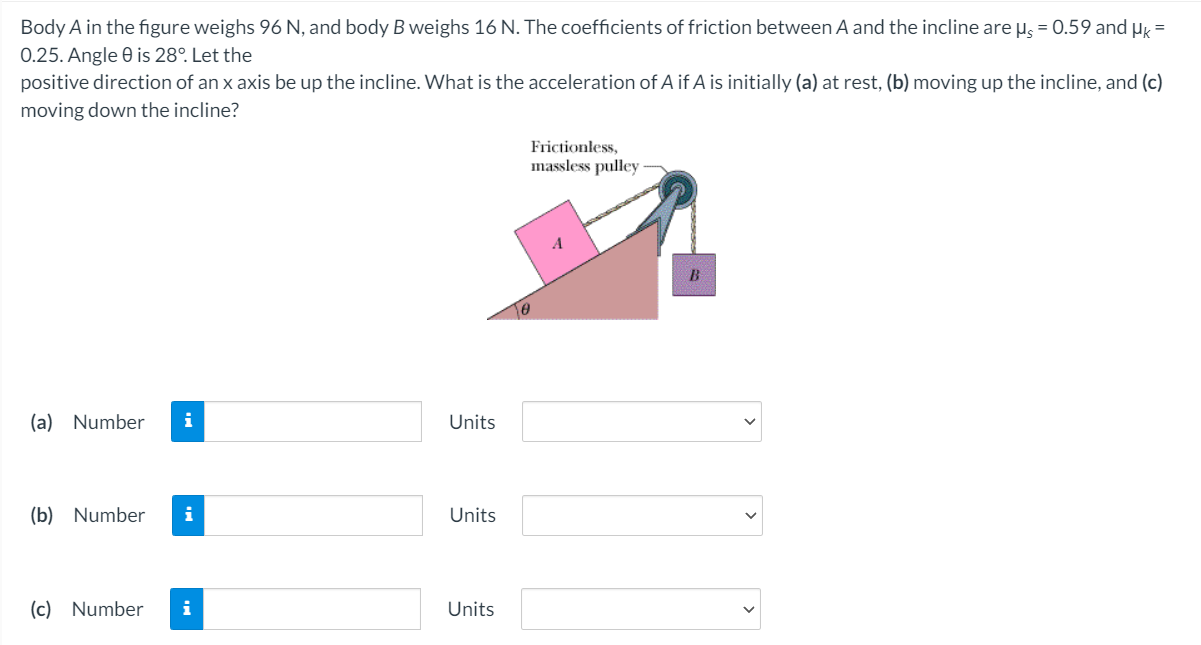
Task: Click inside the Number field for part (c)
Action: tap(310, 608)
